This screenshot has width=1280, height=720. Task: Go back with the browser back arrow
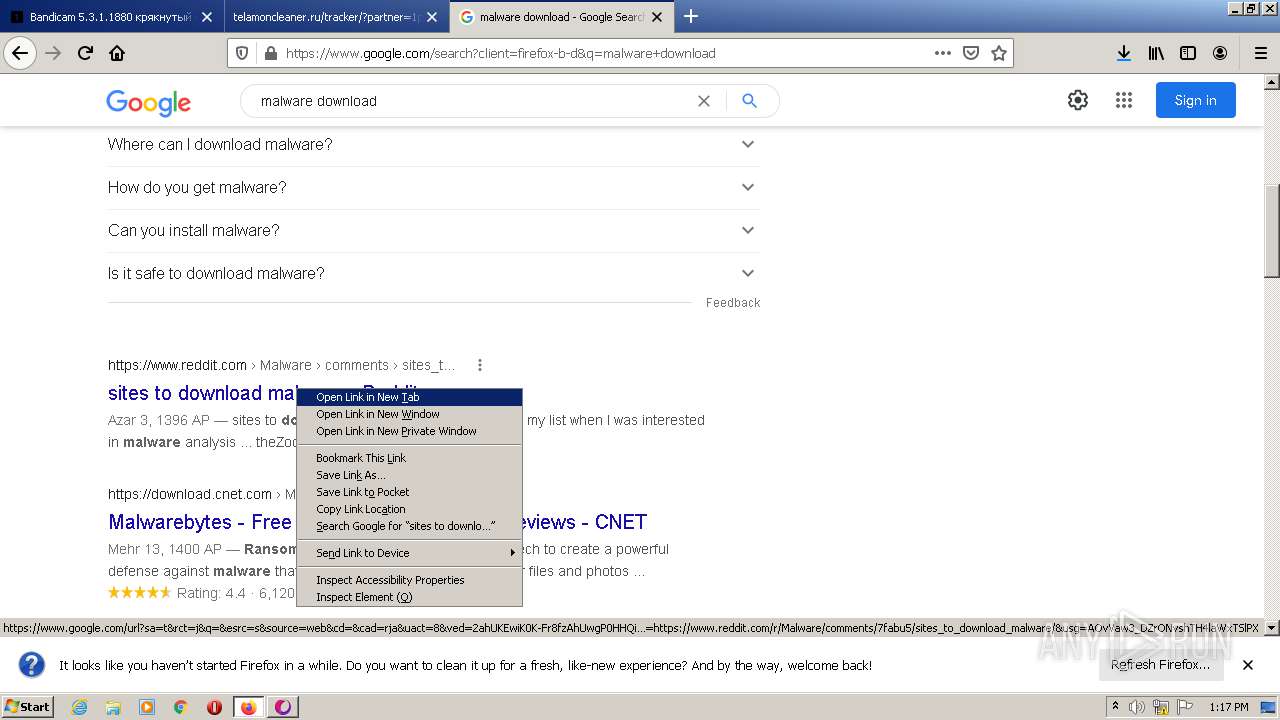pos(20,53)
